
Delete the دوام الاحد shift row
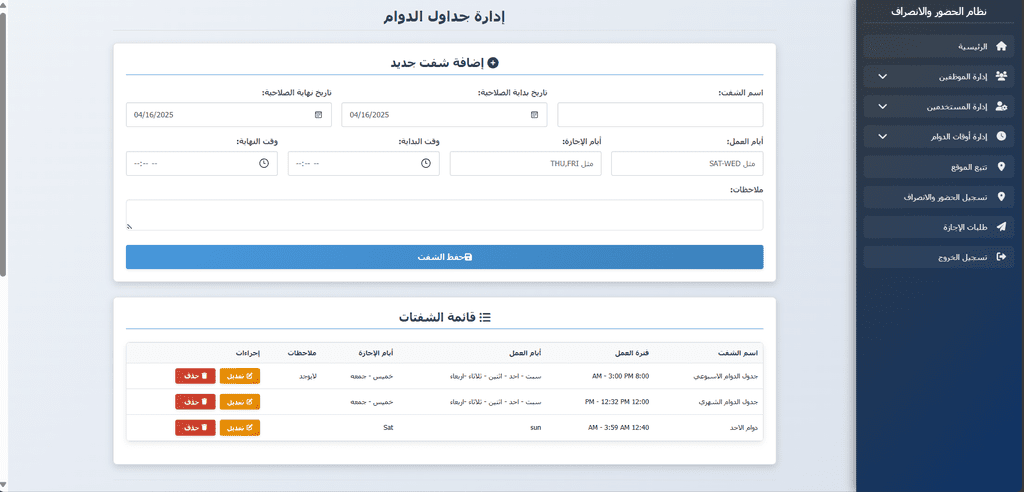(x=195, y=427)
